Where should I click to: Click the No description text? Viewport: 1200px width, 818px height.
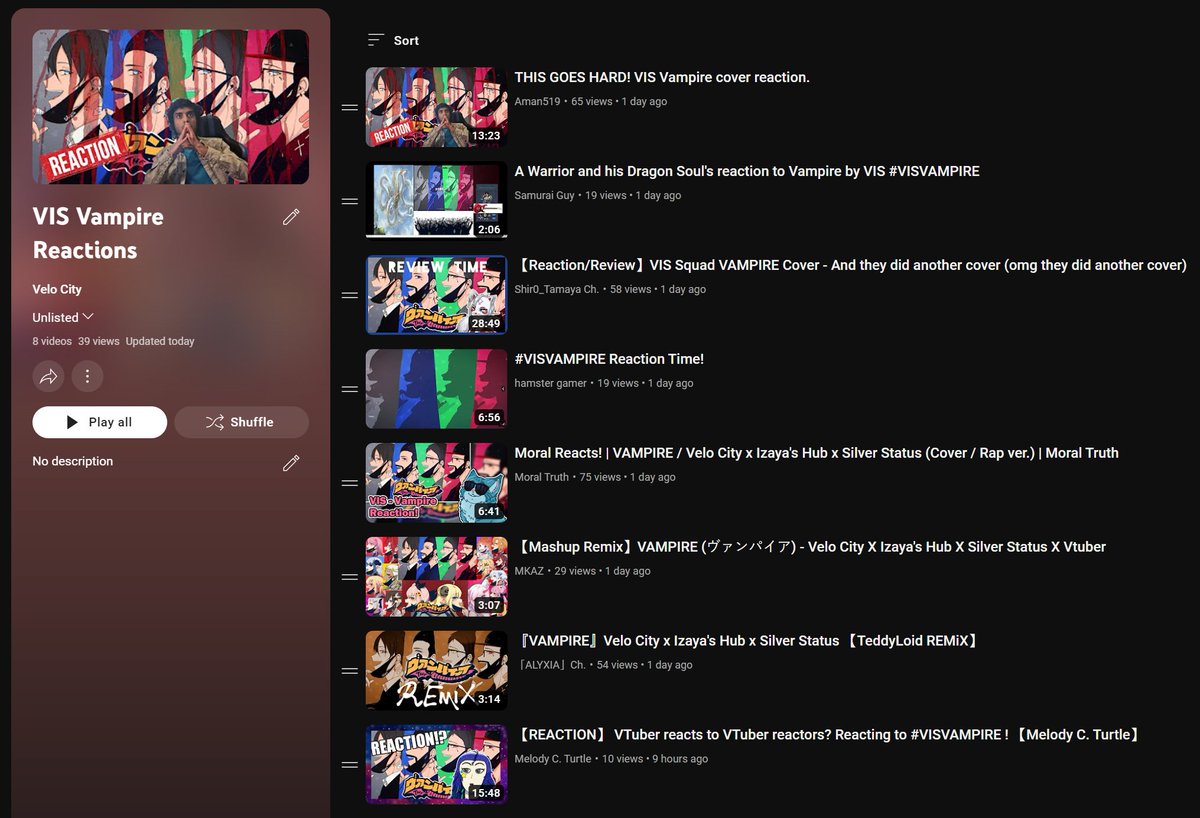point(72,461)
